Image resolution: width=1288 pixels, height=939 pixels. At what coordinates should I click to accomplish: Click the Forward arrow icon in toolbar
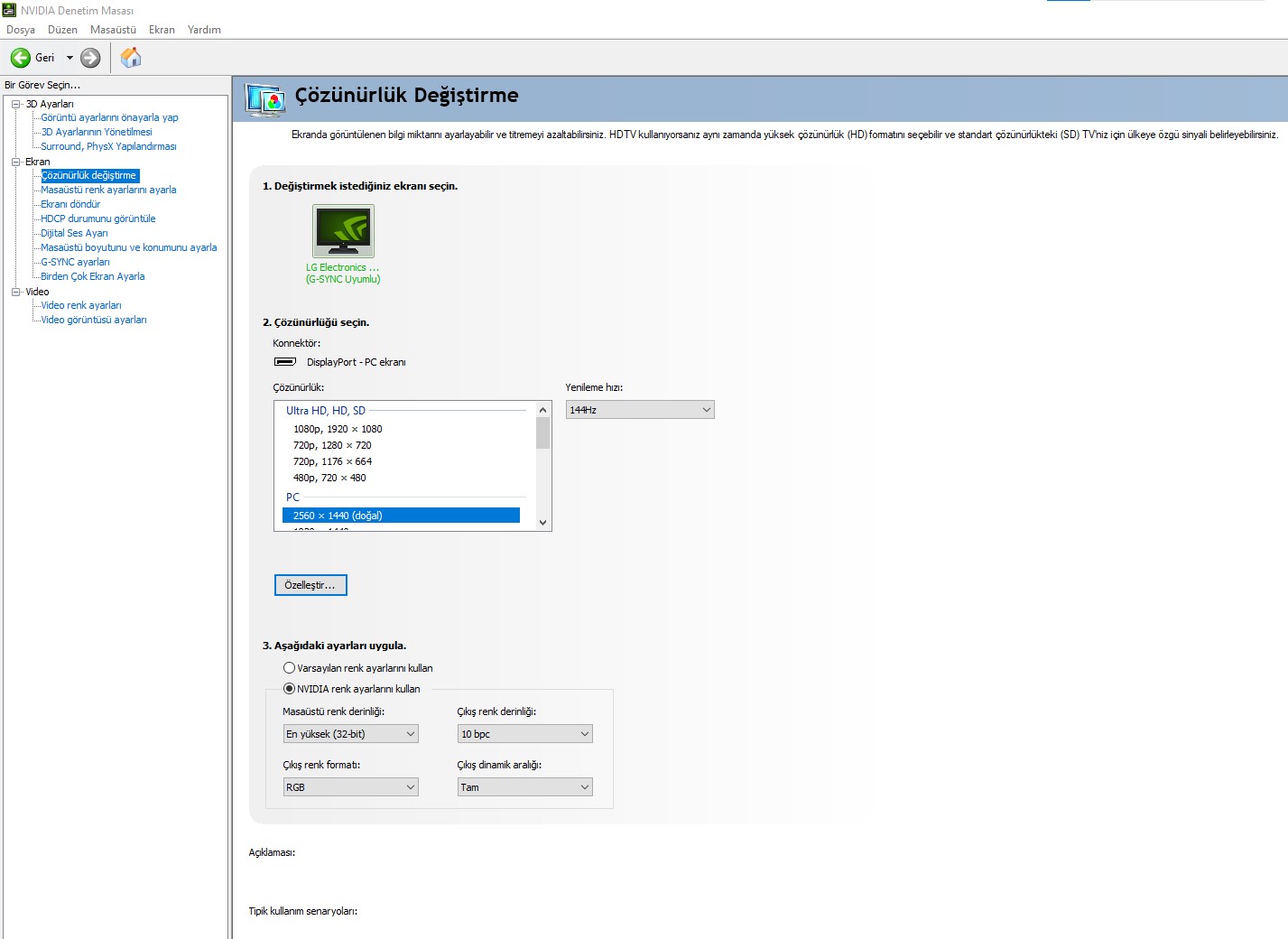click(90, 58)
